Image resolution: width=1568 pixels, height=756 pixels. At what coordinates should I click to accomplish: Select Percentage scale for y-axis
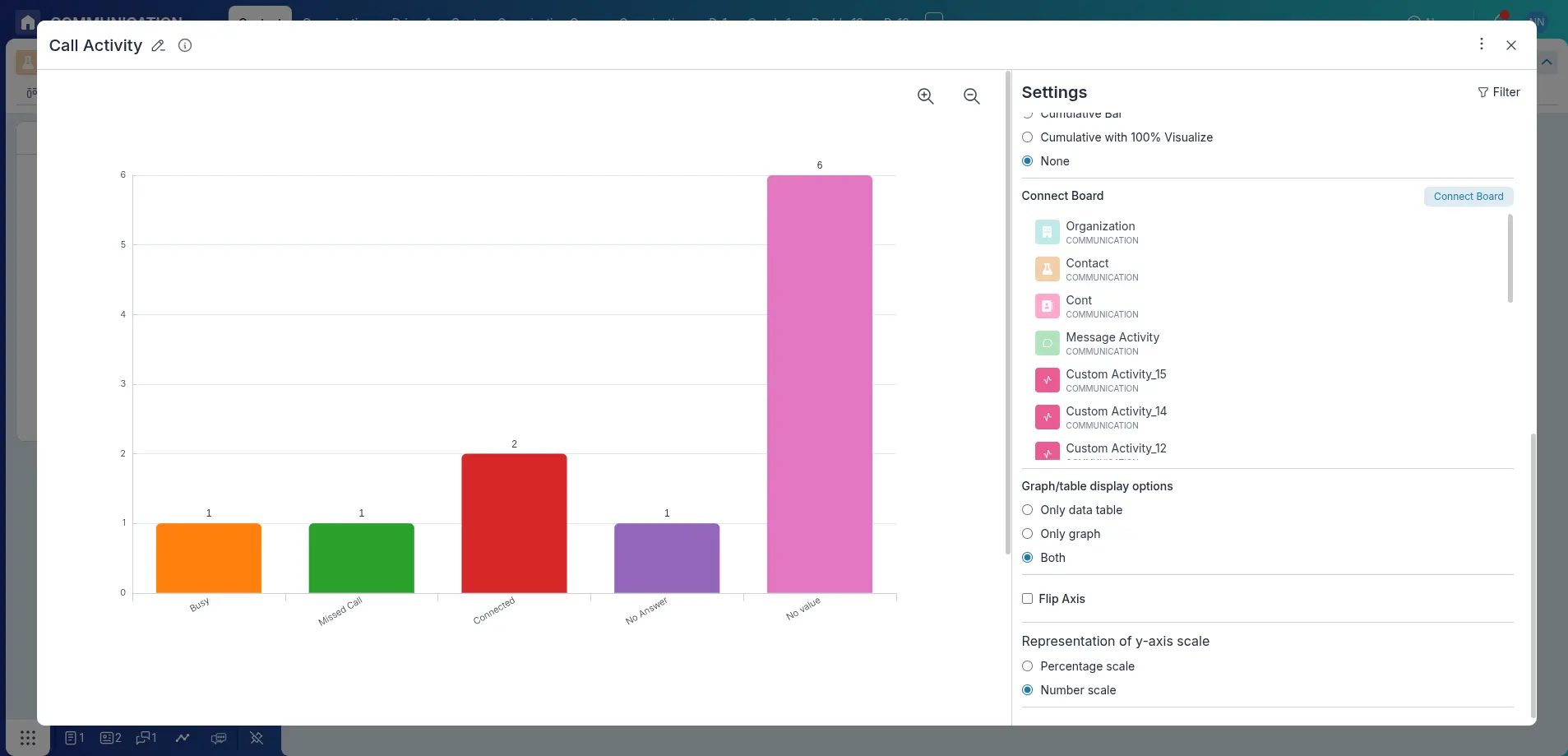click(x=1028, y=666)
